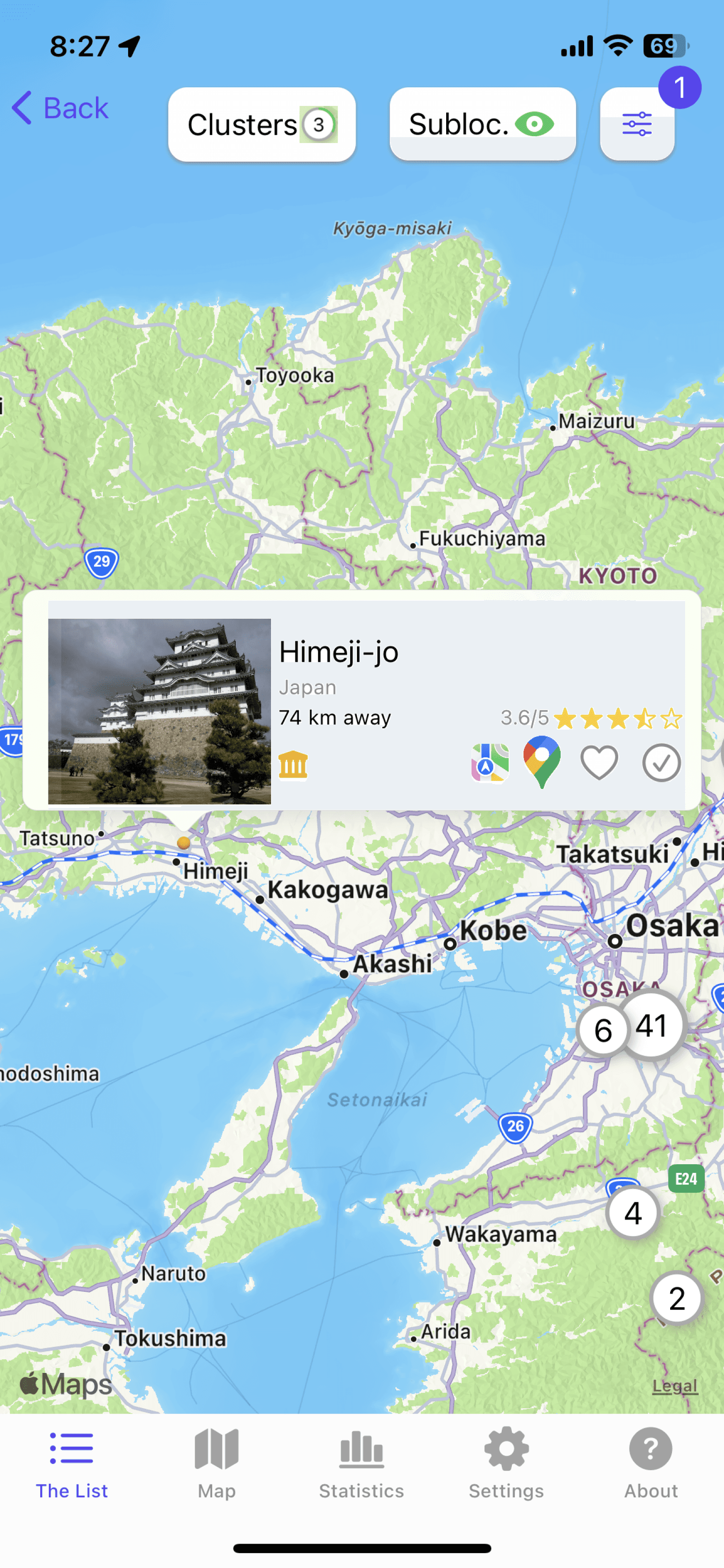The width and height of the screenshot is (724, 1568).
Task: Open the About question mark tab
Action: pyautogui.click(x=650, y=1463)
